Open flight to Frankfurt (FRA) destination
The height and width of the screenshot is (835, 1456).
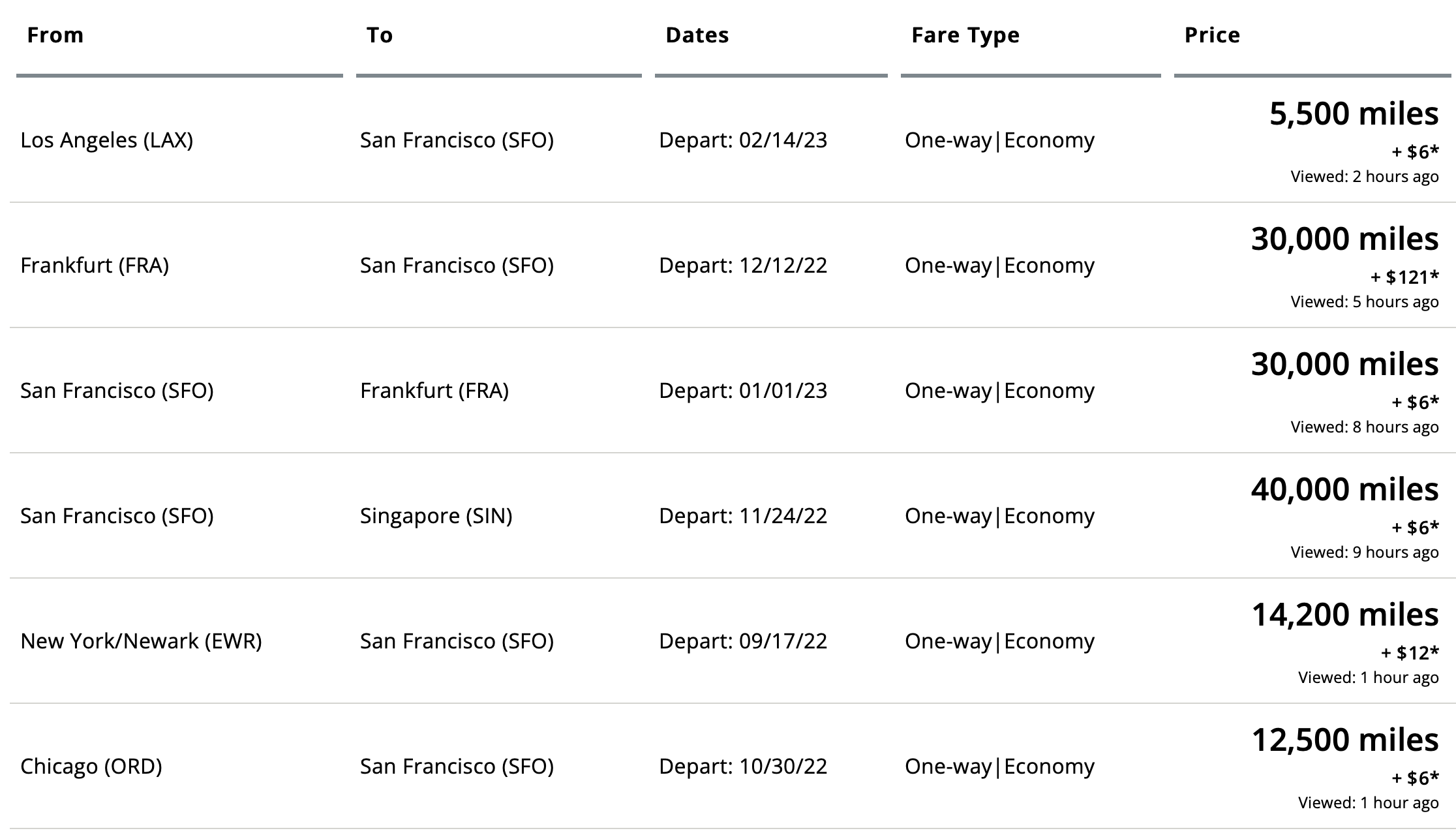733,391
